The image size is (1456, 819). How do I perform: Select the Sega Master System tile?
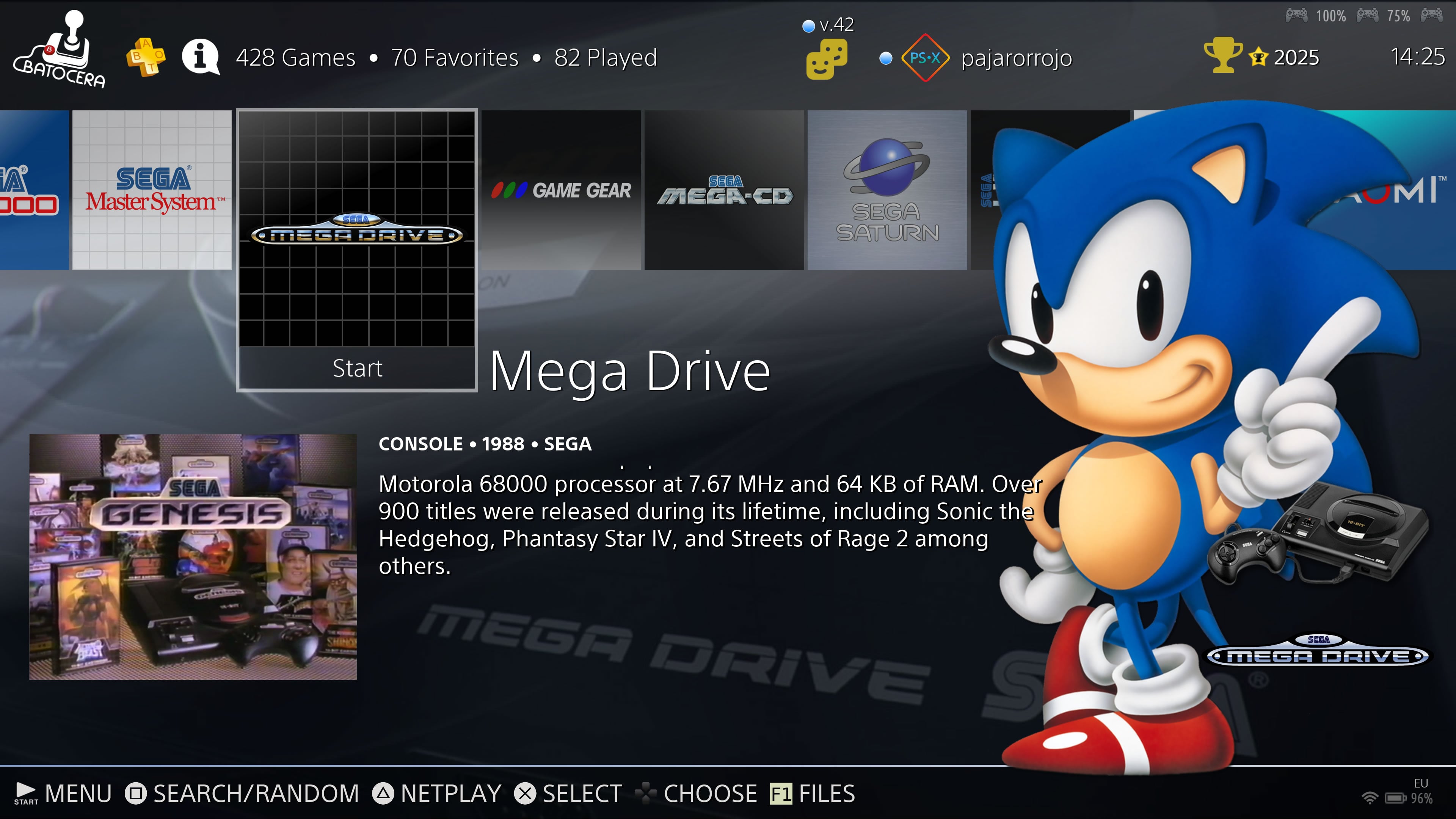click(x=152, y=190)
